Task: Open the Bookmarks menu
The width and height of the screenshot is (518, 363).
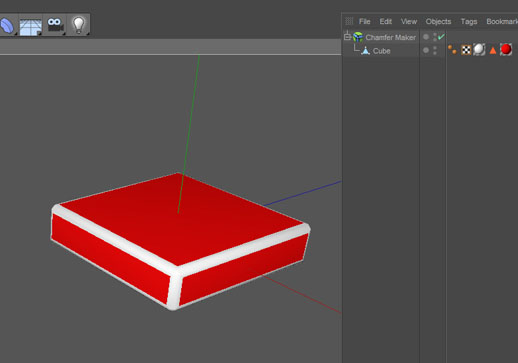Action: (x=502, y=21)
